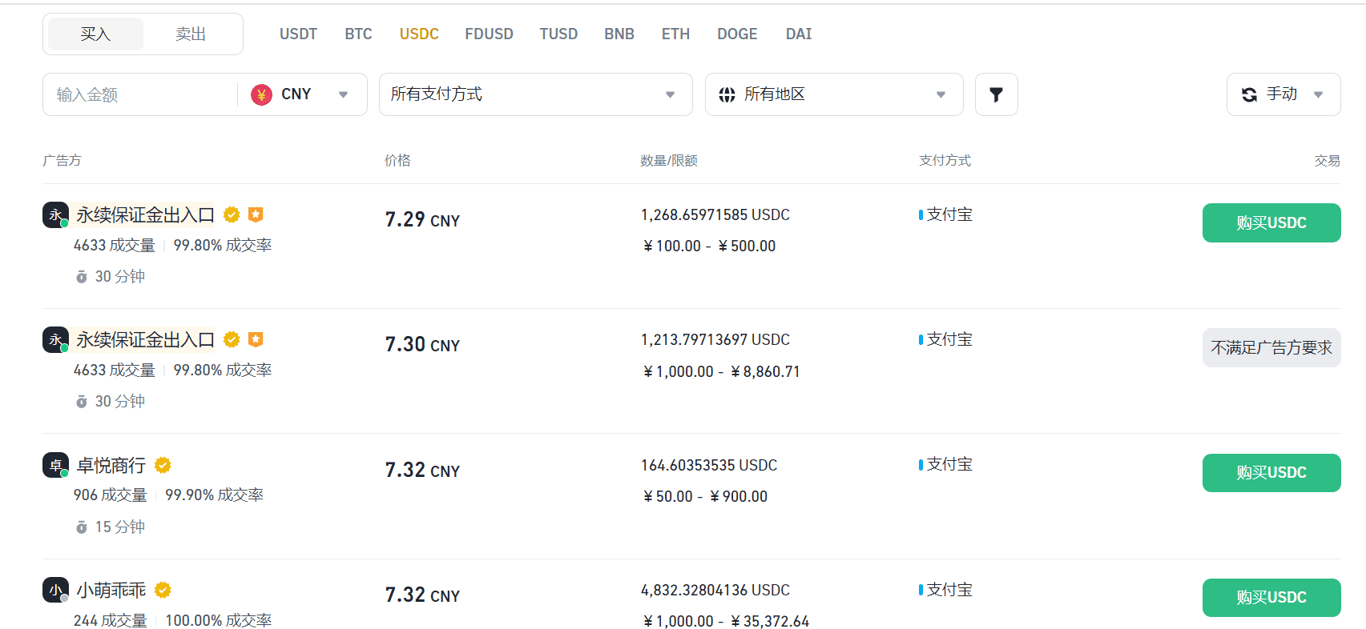
Task: Select the USDT coin tab
Action: click(298, 34)
